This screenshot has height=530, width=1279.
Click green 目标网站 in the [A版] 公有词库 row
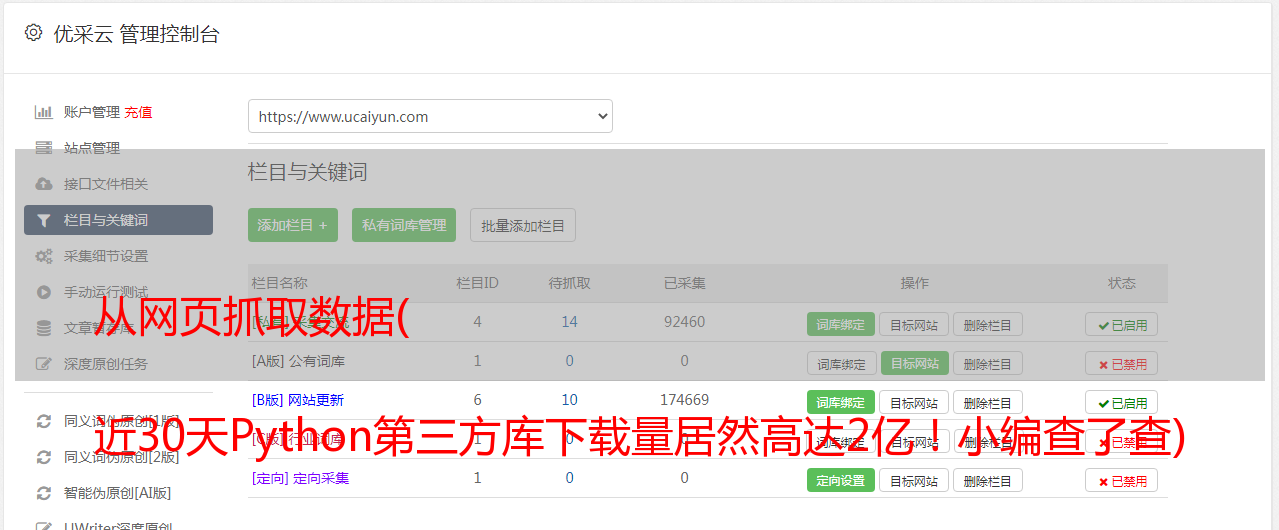[914, 363]
